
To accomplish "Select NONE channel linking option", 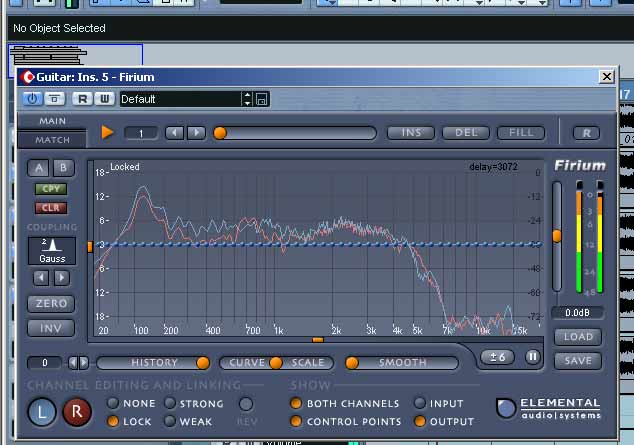I will tap(113, 403).
